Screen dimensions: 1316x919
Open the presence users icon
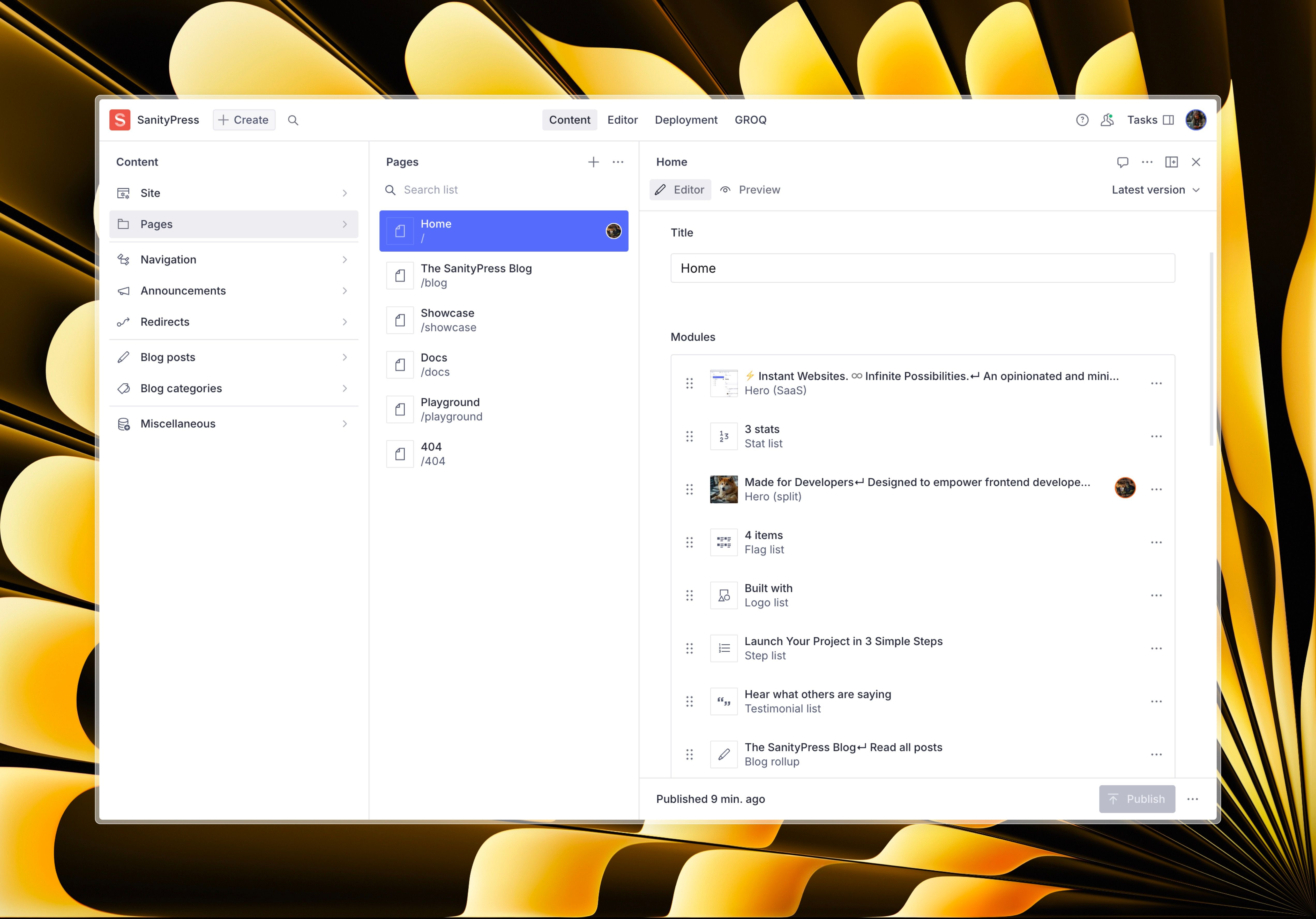click(1107, 120)
